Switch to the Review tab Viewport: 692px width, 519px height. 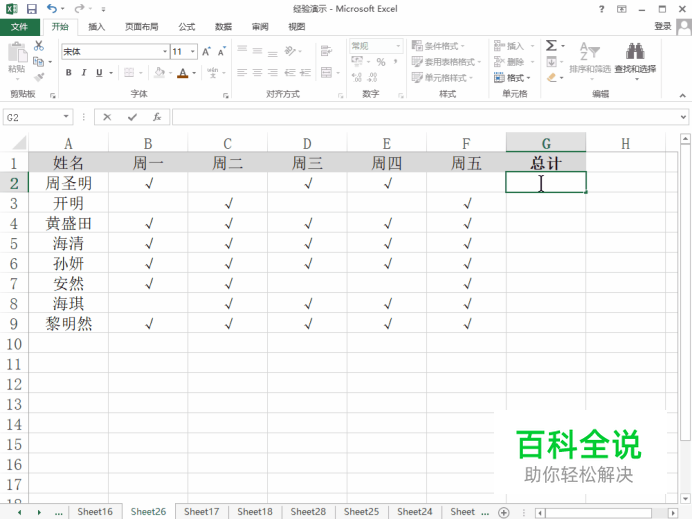[260, 27]
